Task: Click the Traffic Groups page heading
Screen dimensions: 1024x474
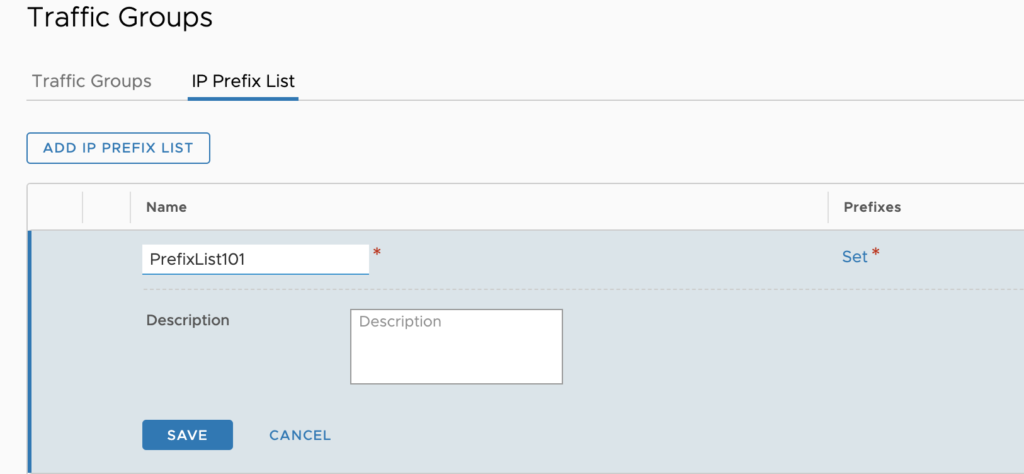Action: coord(120,17)
